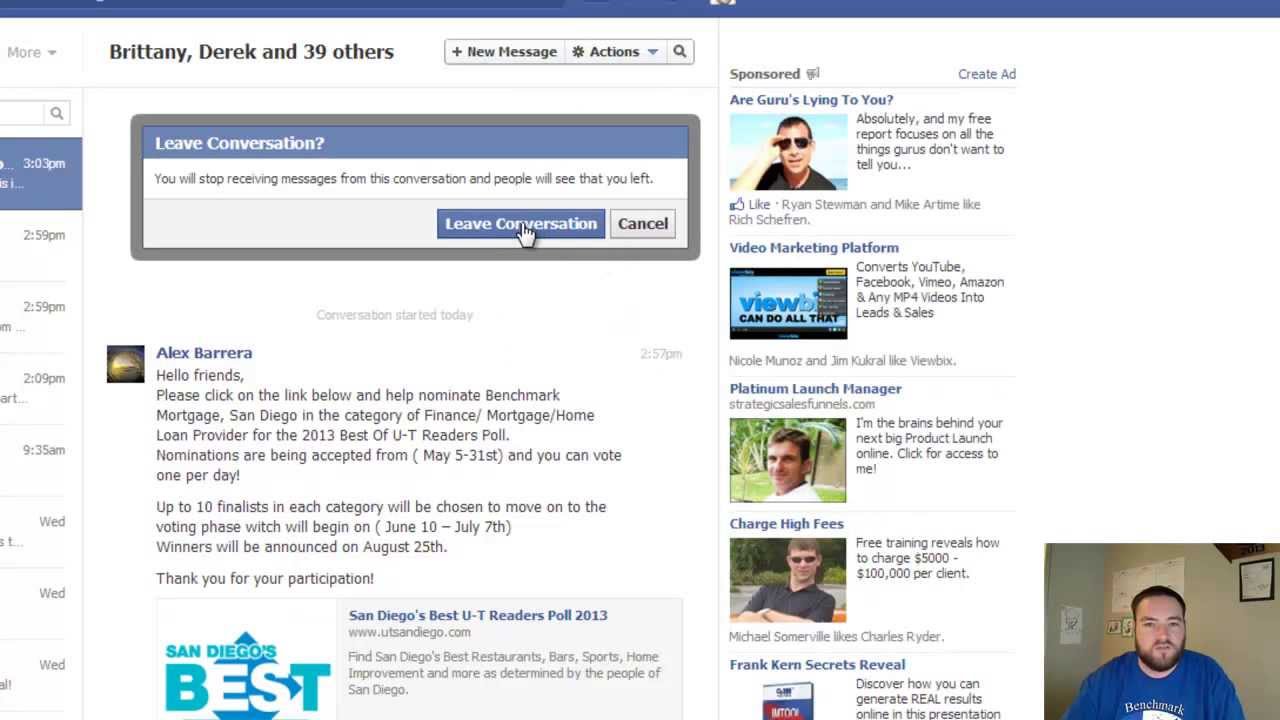Click the Viewbix ad thumbnail image
This screenshot has height=720, width=1280.
point(788,304)
